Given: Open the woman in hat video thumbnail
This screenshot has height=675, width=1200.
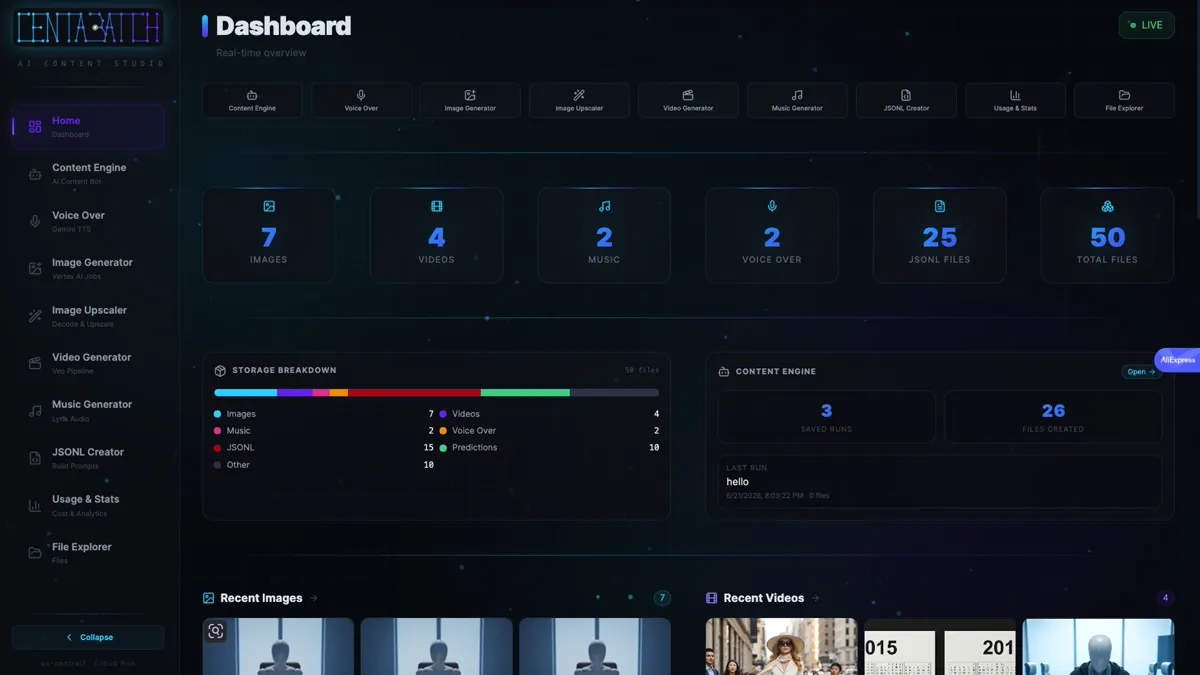Looking at the screenshot, I should coord(781,646).
